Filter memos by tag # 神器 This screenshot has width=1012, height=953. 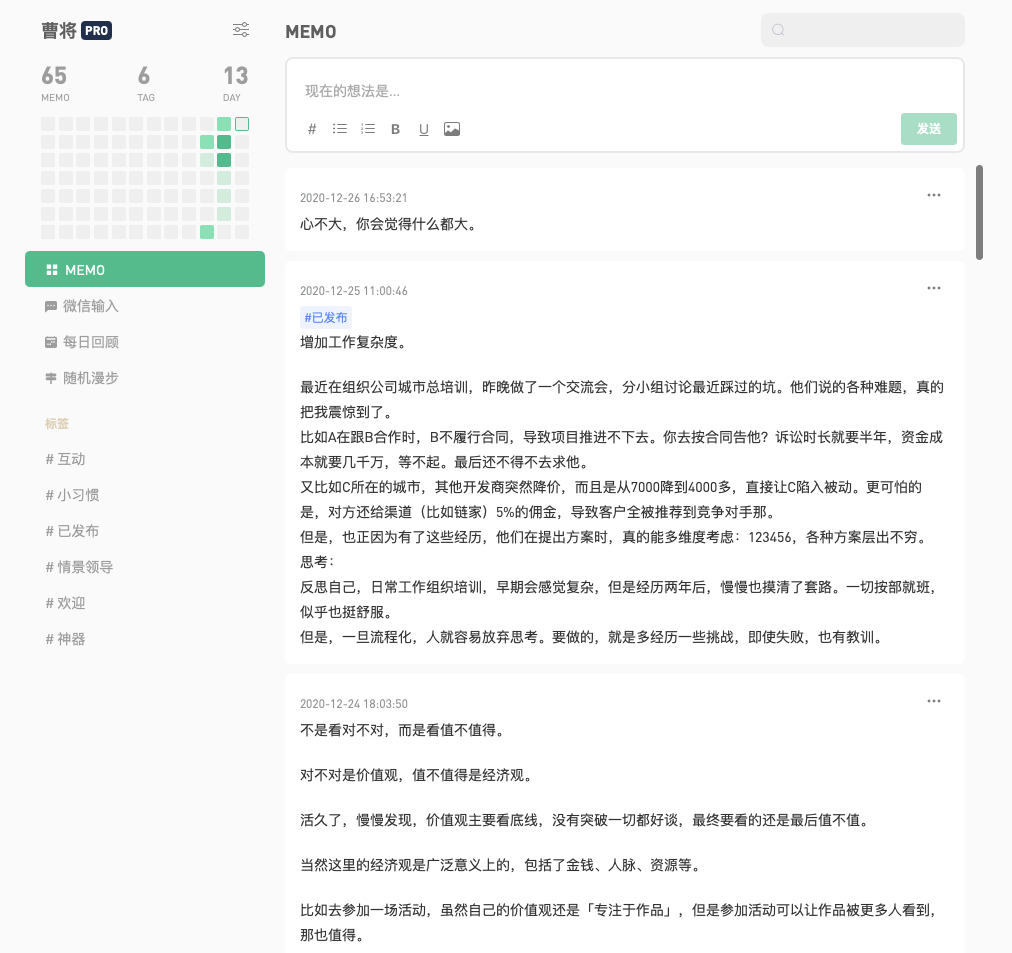click(x=65, y=639)
